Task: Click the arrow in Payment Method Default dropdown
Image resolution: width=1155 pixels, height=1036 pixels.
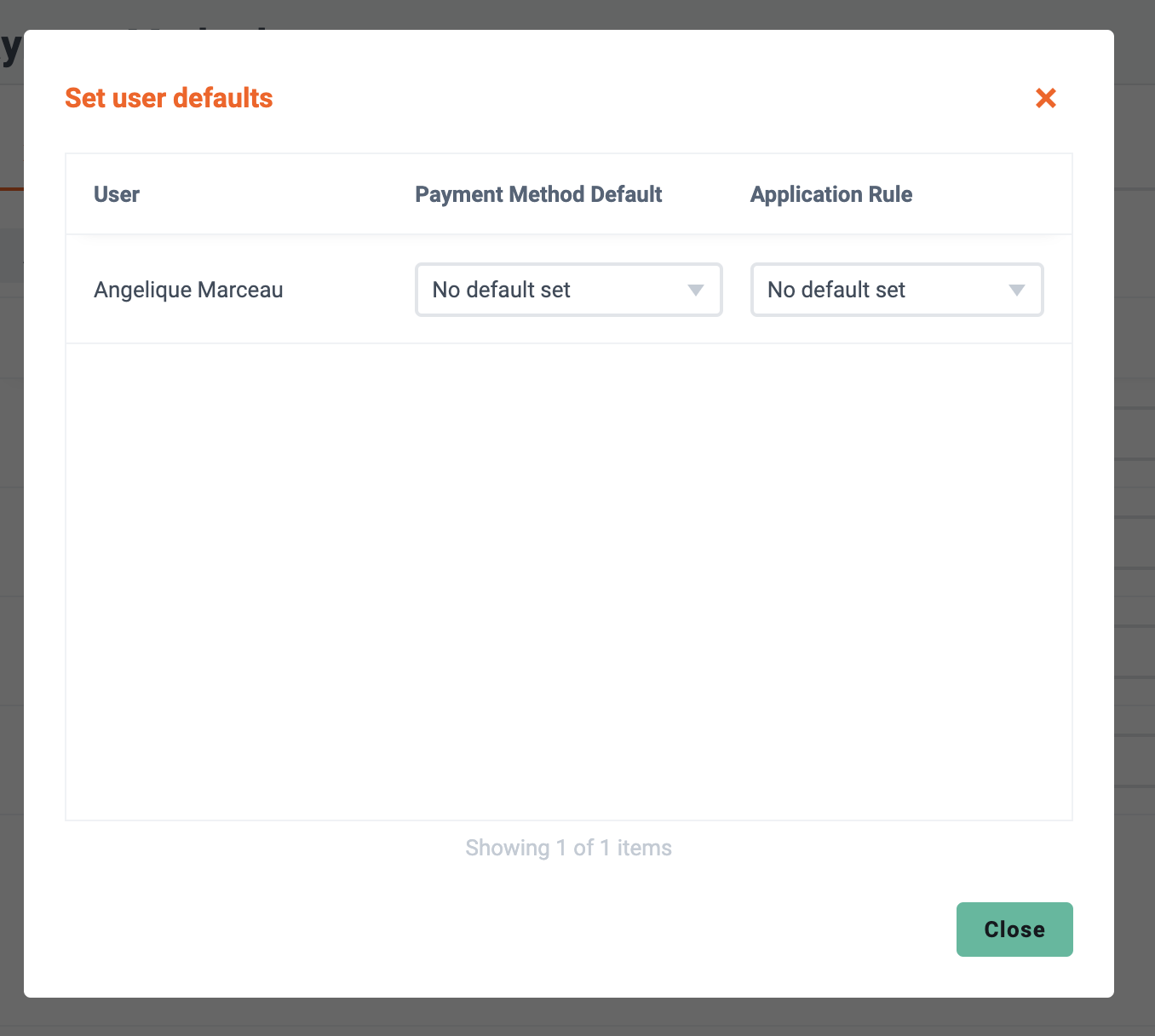Action: [696, 291]
